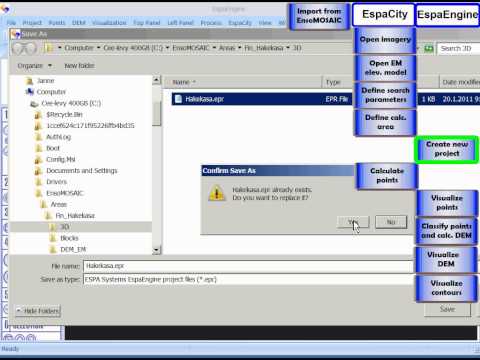Click the Hakakasa.epr file icon

(x=178, y=99)
